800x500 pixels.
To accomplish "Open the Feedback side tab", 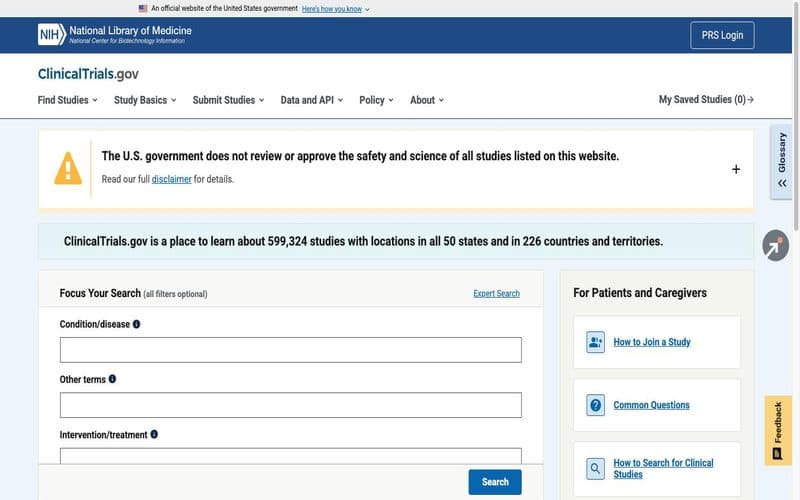I will coord(778,431).
